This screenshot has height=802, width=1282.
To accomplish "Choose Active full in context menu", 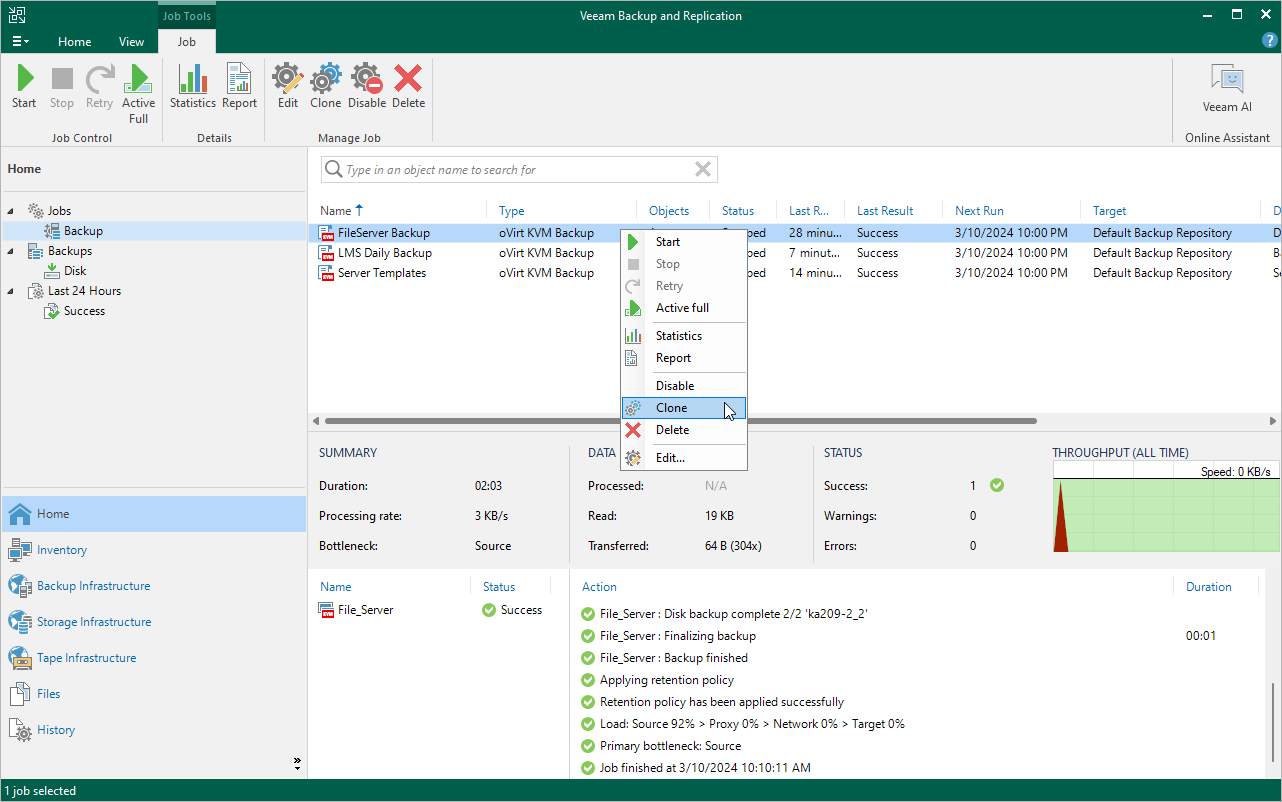I will click(x=684, y=308).
